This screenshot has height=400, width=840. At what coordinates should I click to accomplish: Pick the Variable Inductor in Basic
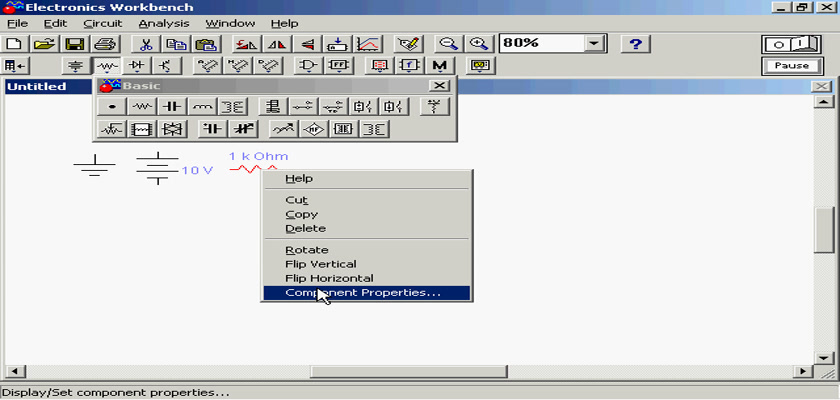[x=283, y=129]
